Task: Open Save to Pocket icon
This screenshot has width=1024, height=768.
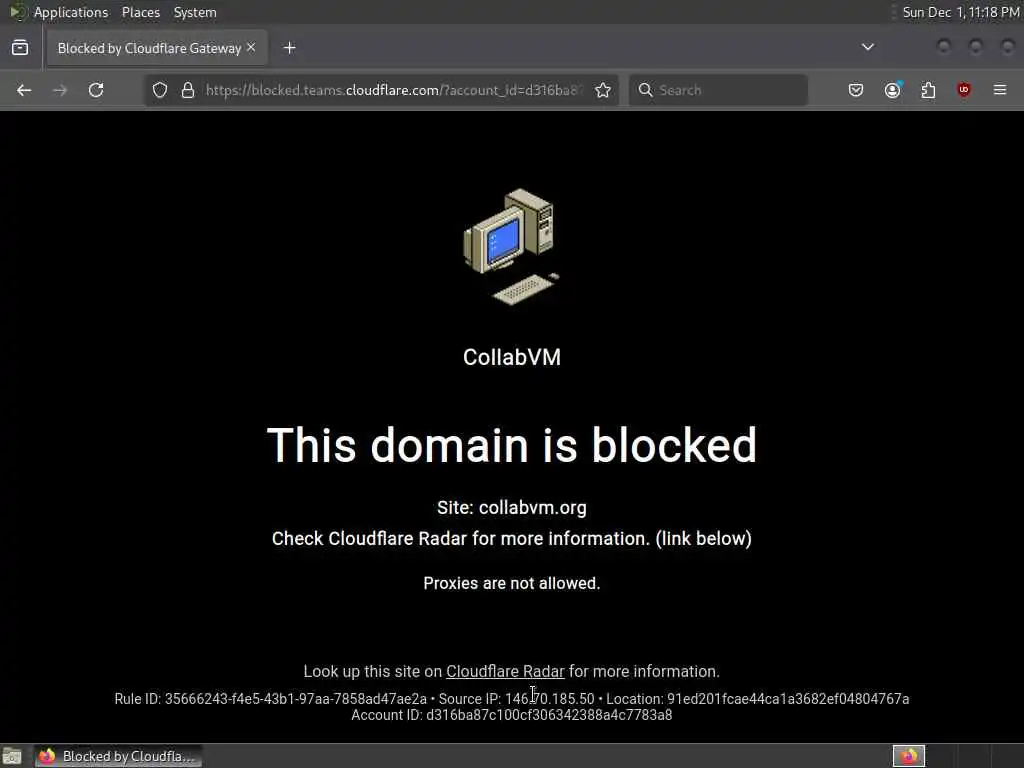Action: (x=856, y=90)
